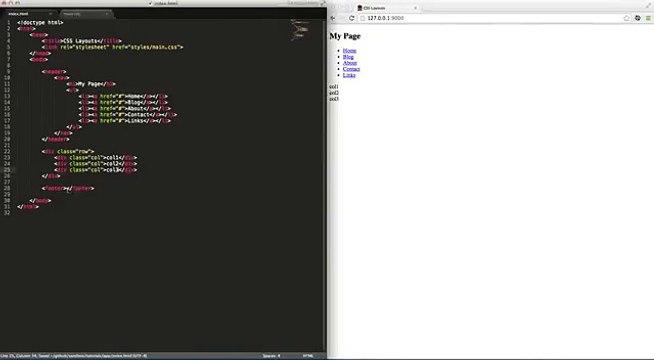654x360 pixels.
Task: Click the title CSS Layouts code line
Action: point(82,41)
